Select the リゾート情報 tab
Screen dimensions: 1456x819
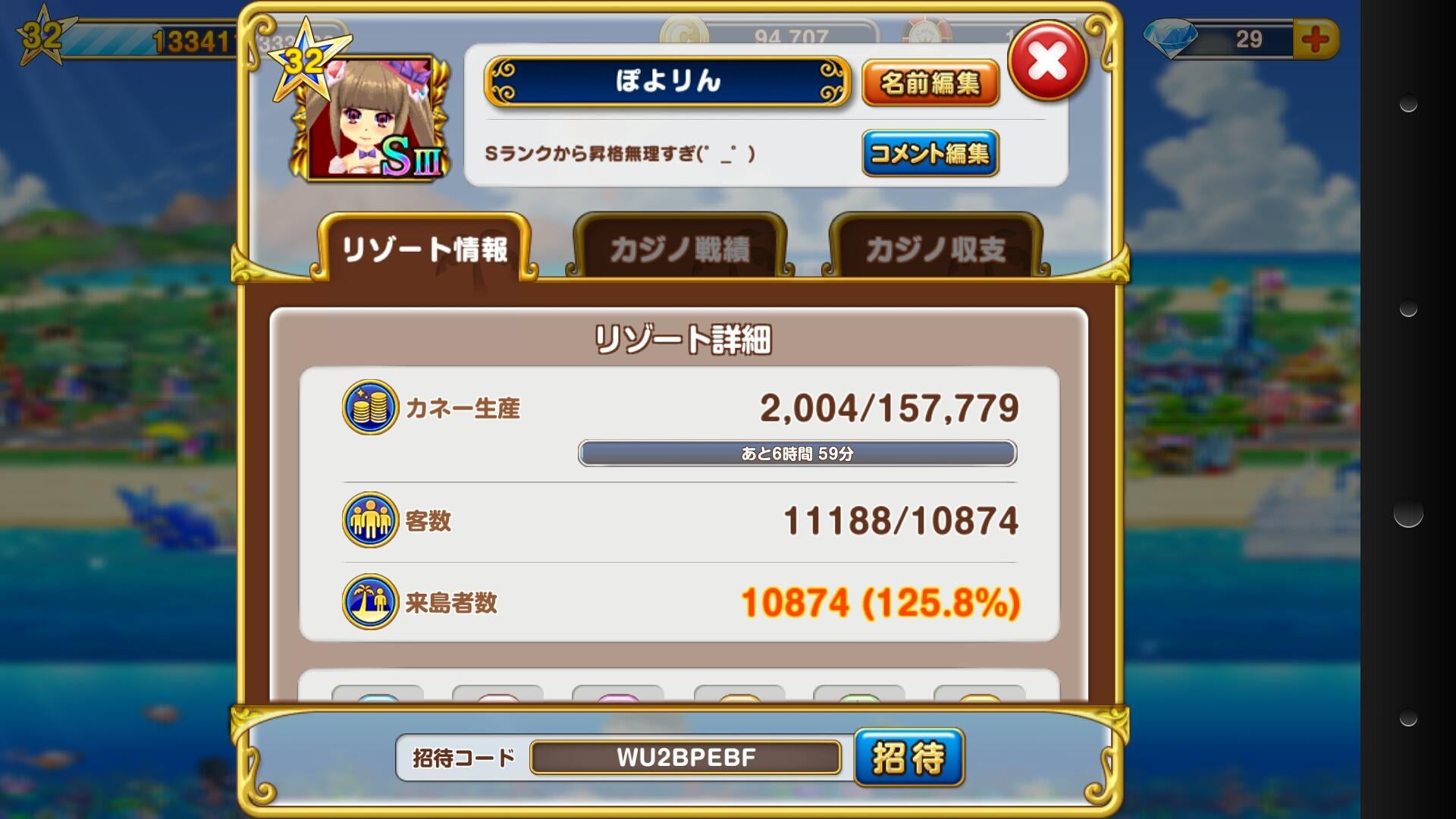tap(425, 249)
